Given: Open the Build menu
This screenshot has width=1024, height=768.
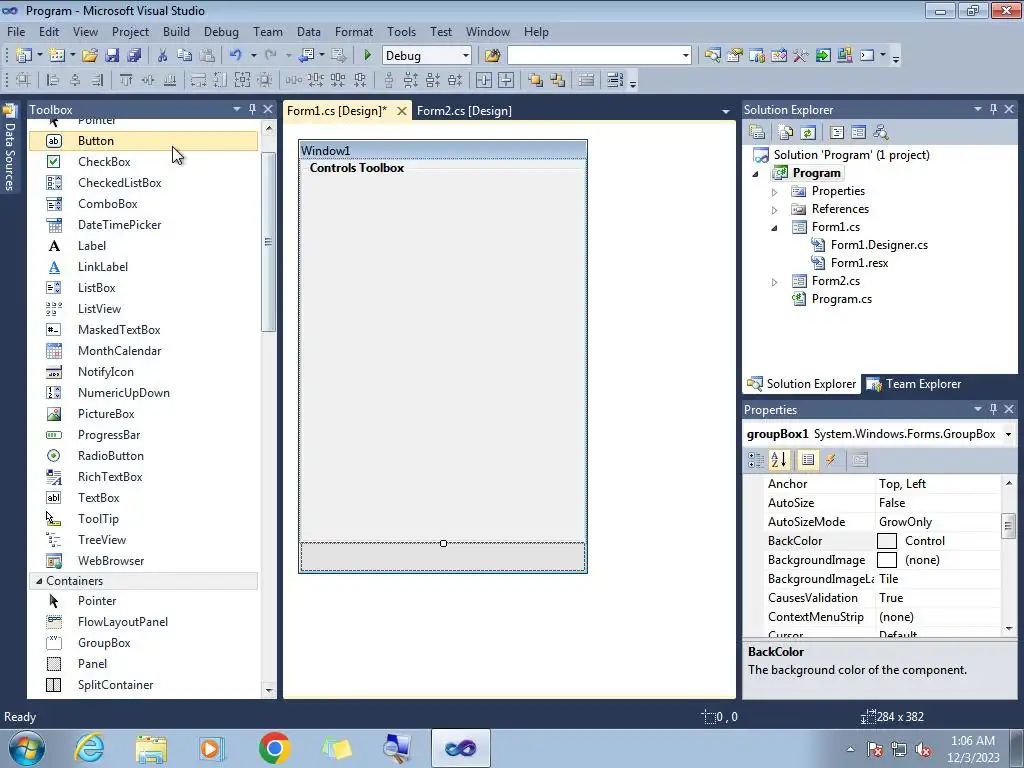Looking at the screenshot, I should 176,31.
